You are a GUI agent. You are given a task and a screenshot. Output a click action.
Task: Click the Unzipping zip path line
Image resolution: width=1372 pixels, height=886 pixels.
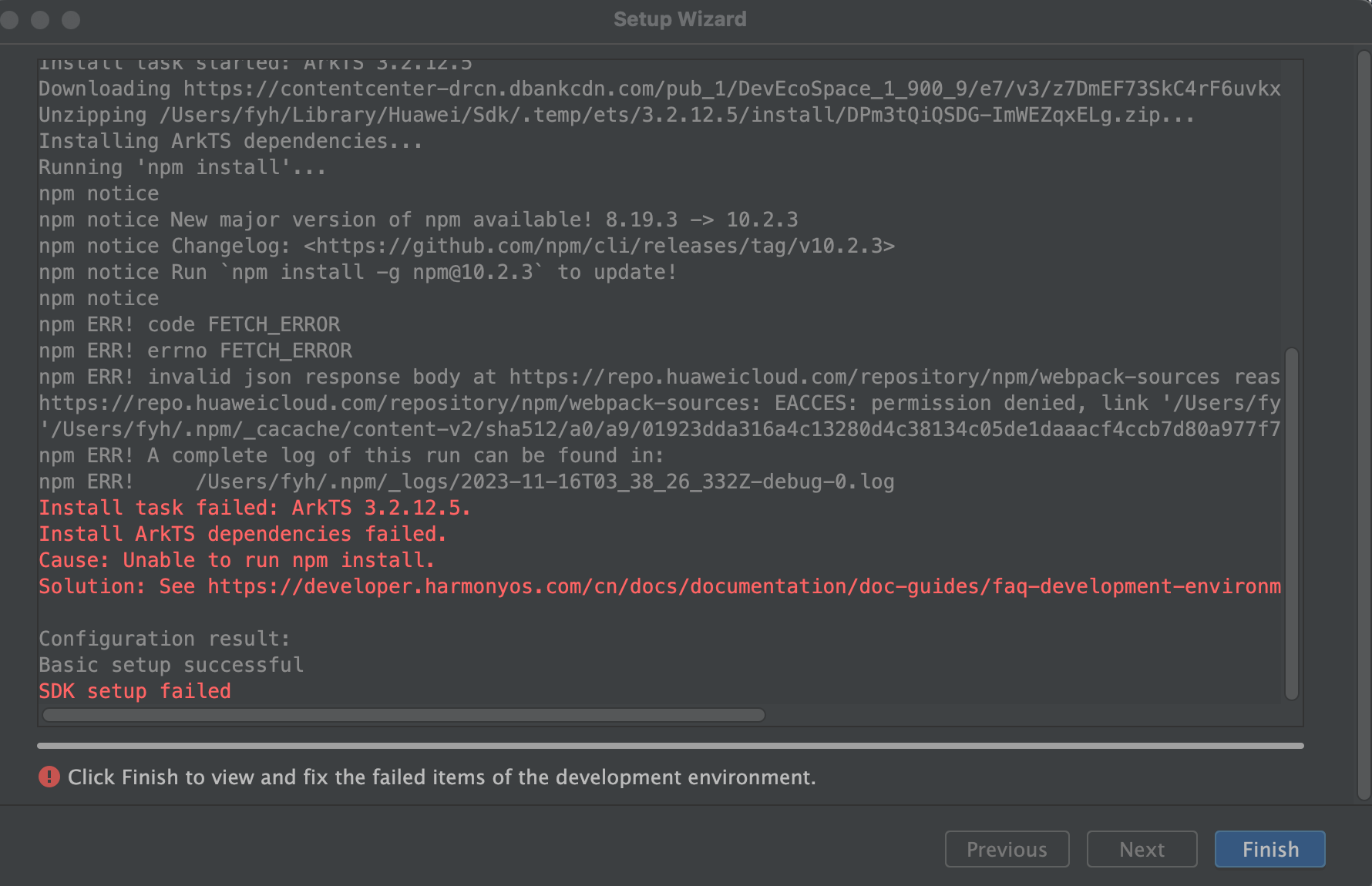point(617,115)
